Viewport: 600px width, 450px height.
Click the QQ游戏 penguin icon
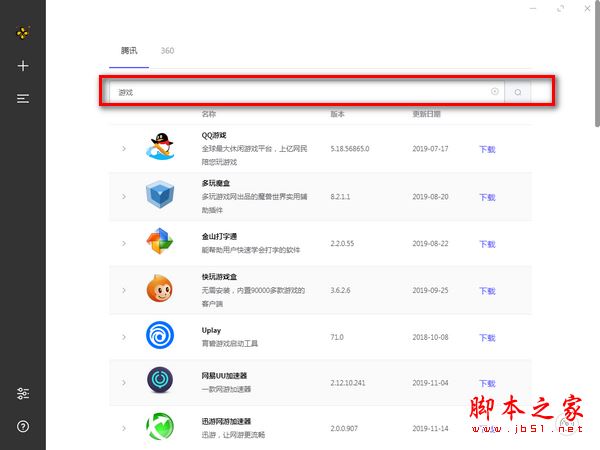point(160,147)
